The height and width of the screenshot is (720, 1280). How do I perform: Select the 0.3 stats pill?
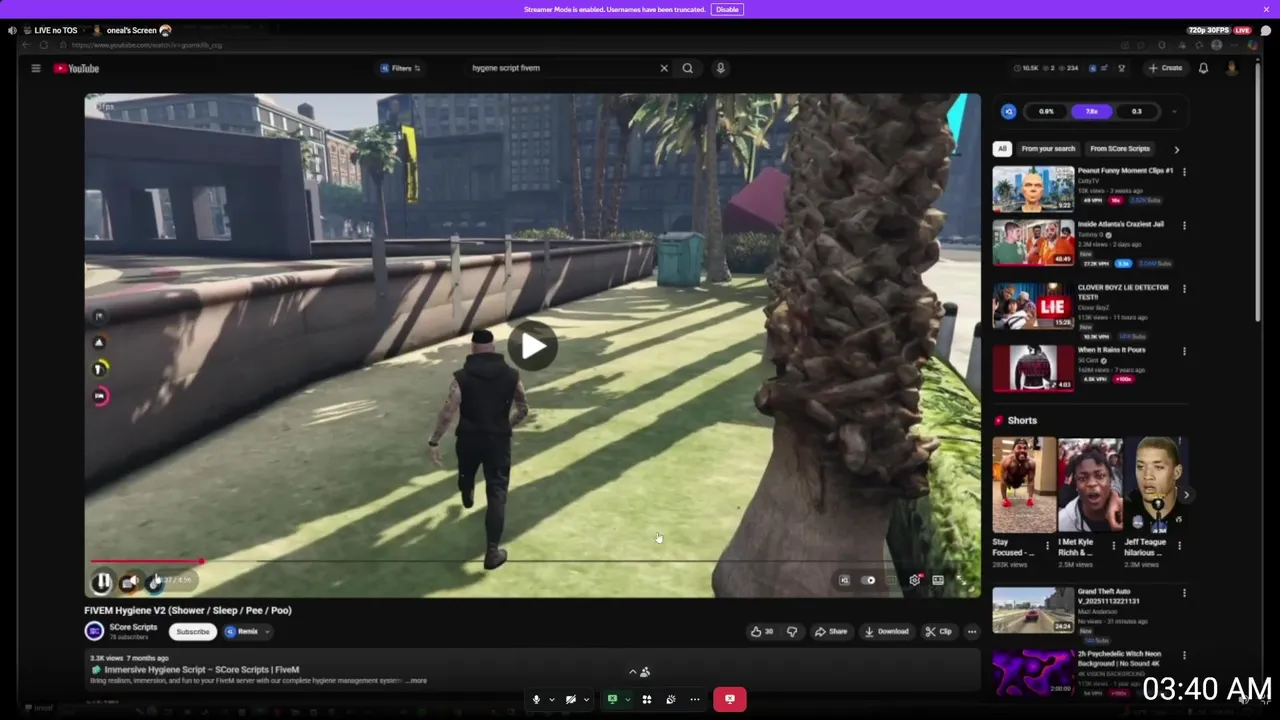pos(1137,111)
